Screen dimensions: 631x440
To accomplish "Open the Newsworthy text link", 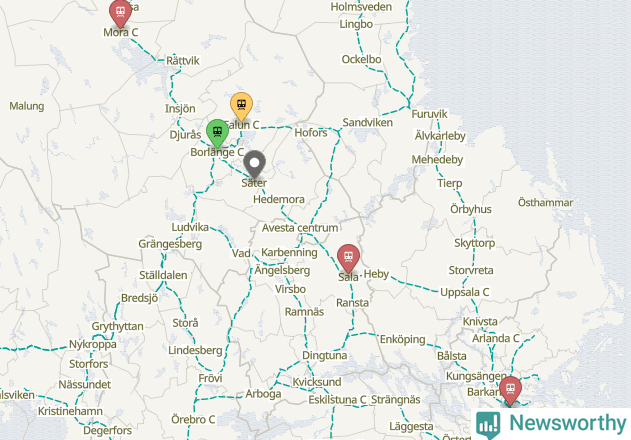I will (567, 423).
